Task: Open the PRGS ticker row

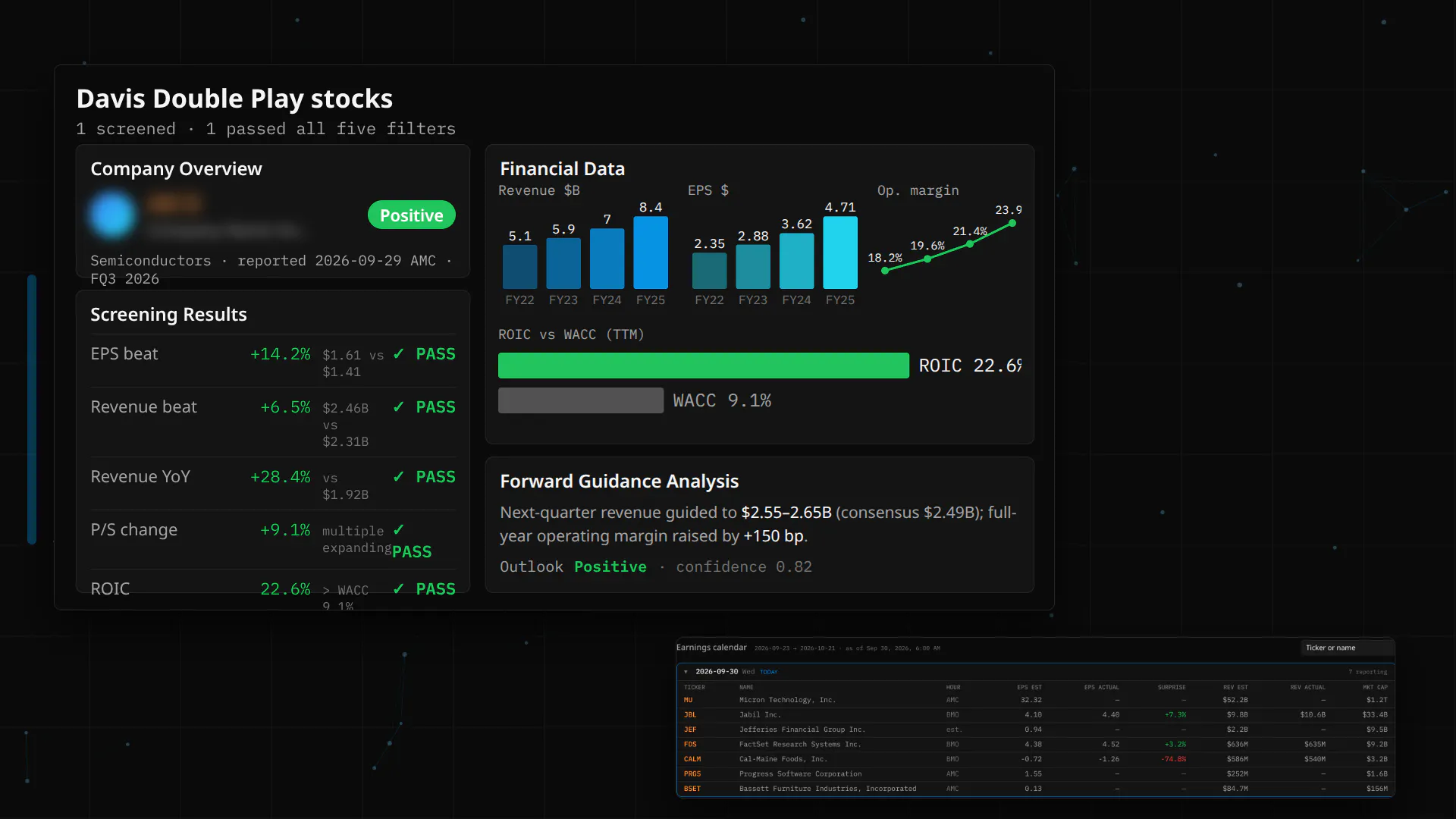Action: tap(1035, 773)
